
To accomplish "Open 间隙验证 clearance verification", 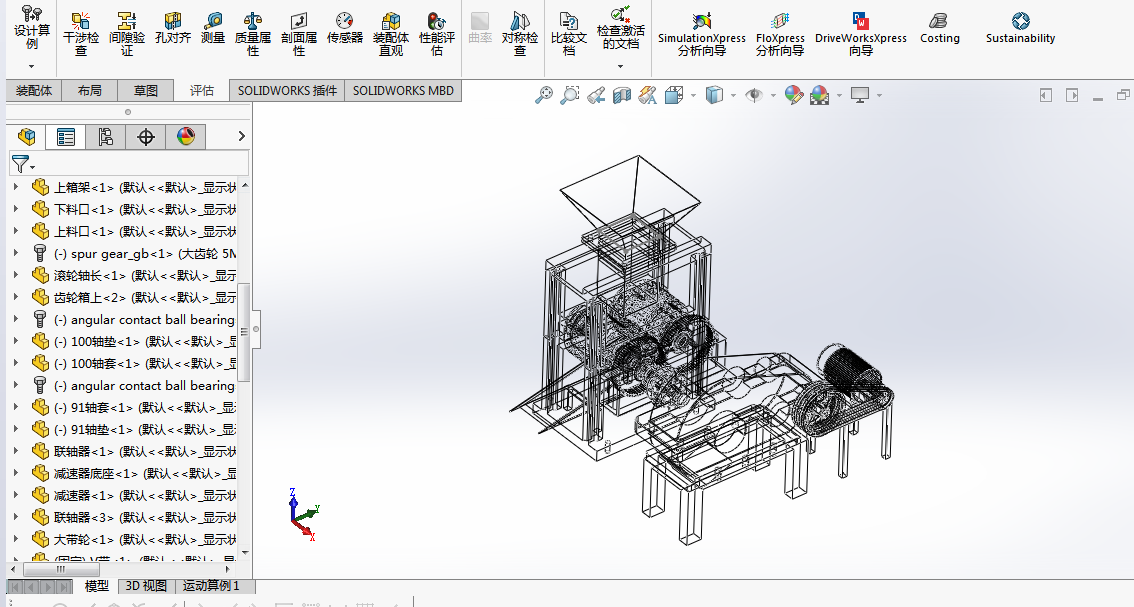I will 127,34.
